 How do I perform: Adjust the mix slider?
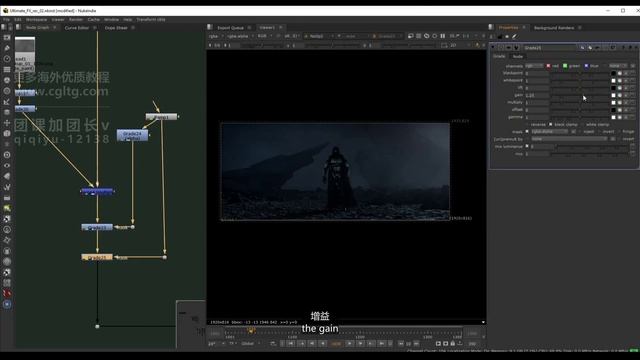pos(590,154)
